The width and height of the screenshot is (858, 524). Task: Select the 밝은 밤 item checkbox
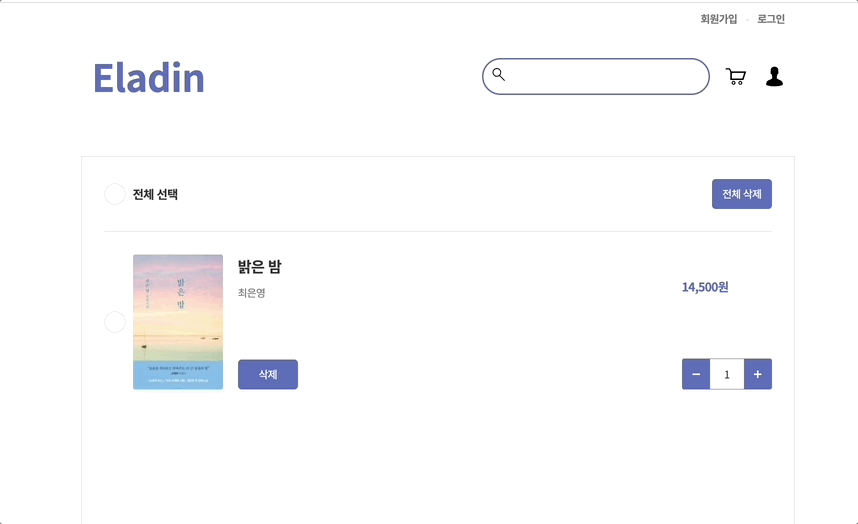click(x=115, y=322)
